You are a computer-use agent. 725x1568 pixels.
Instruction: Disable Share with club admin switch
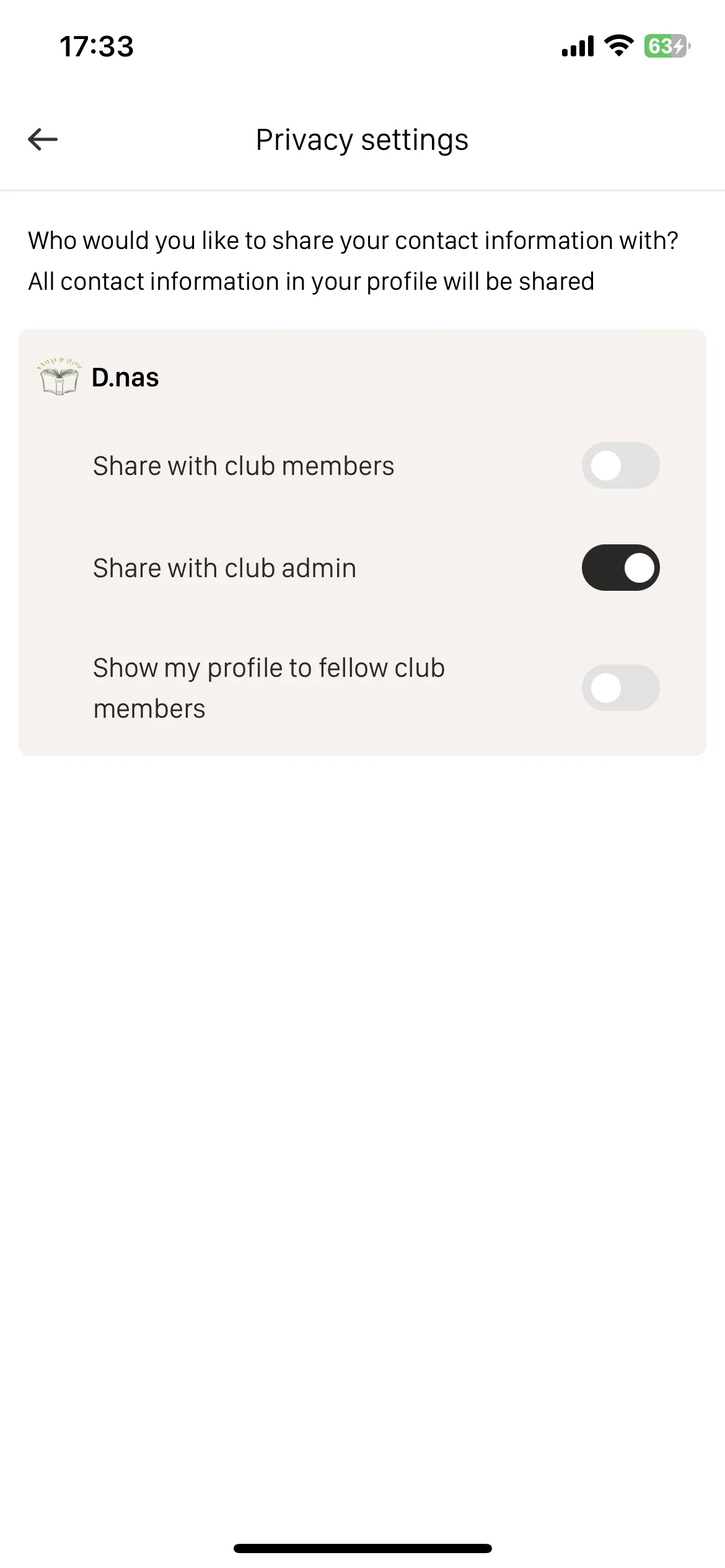click(620, 568)
